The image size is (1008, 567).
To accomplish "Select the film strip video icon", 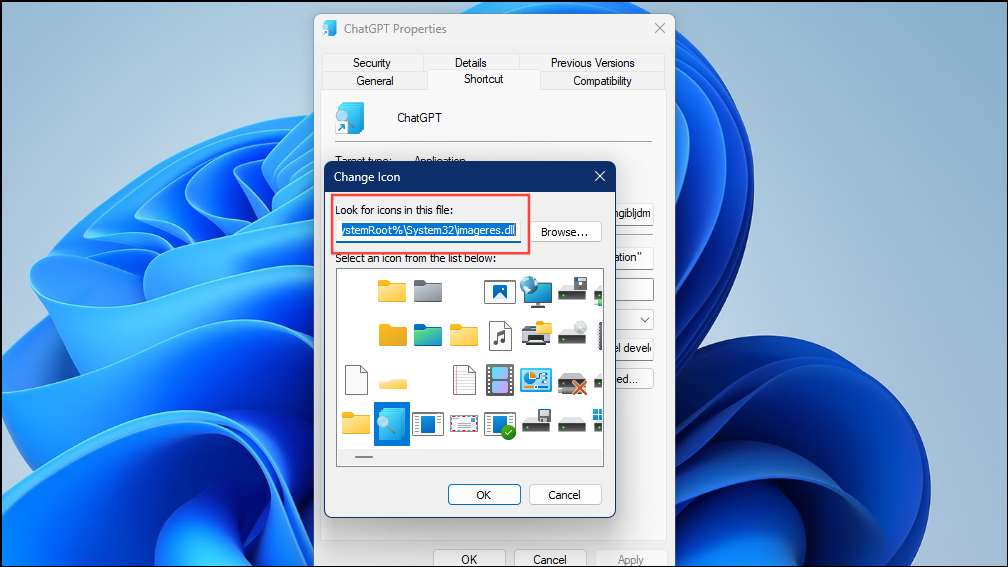I will [500, 379].
